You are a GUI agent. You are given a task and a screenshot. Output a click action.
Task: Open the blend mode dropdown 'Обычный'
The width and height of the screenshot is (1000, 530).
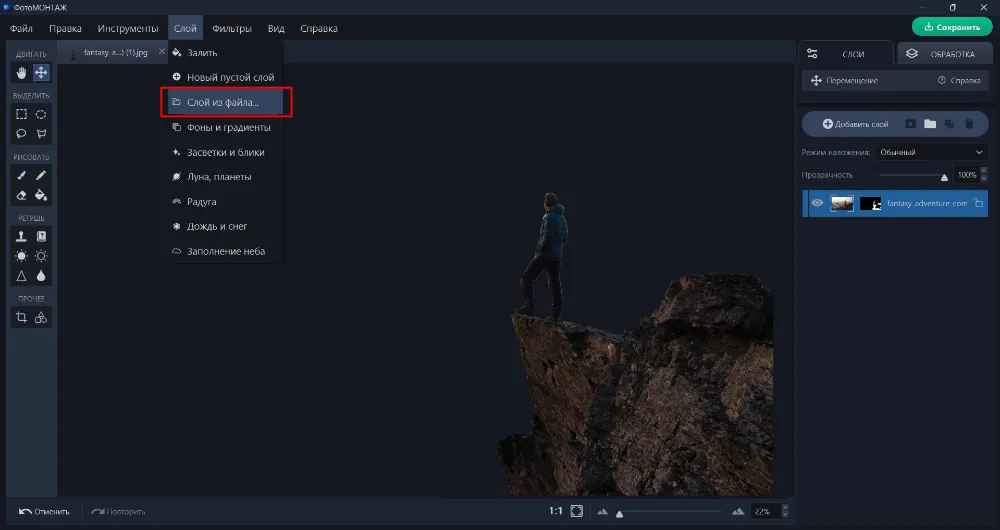click(931, 152)
